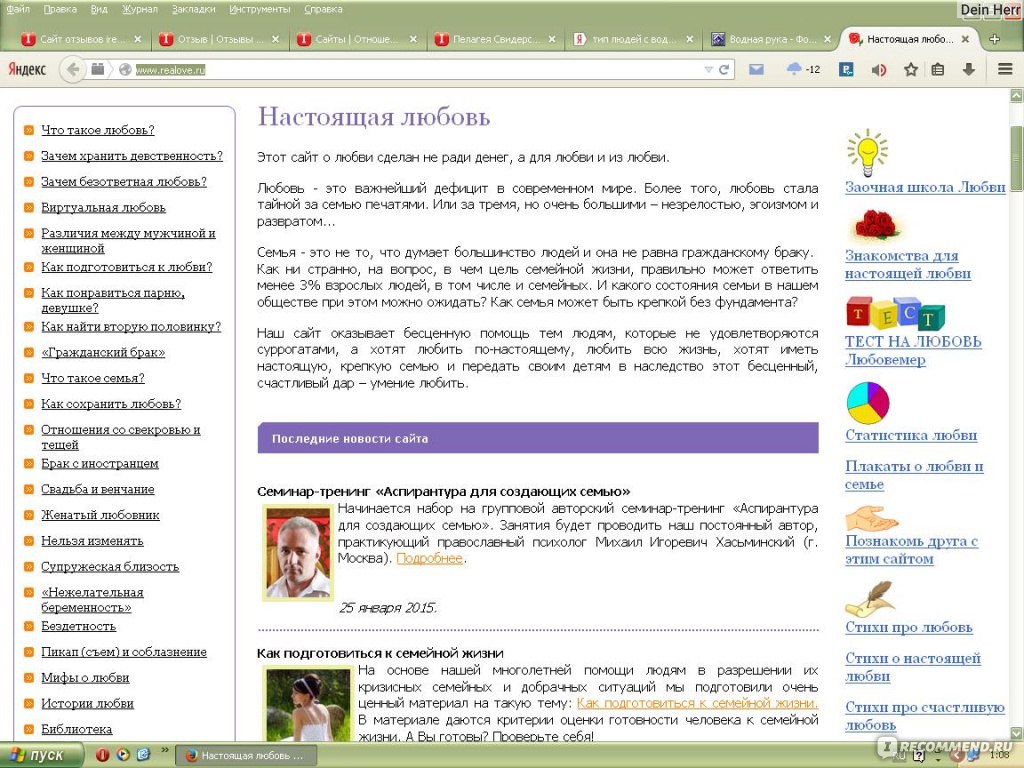Image resolution: width=1024 pixels, height=768 pixels.
Task: Reload the page with the refresh icon
Action: [724, 70]
